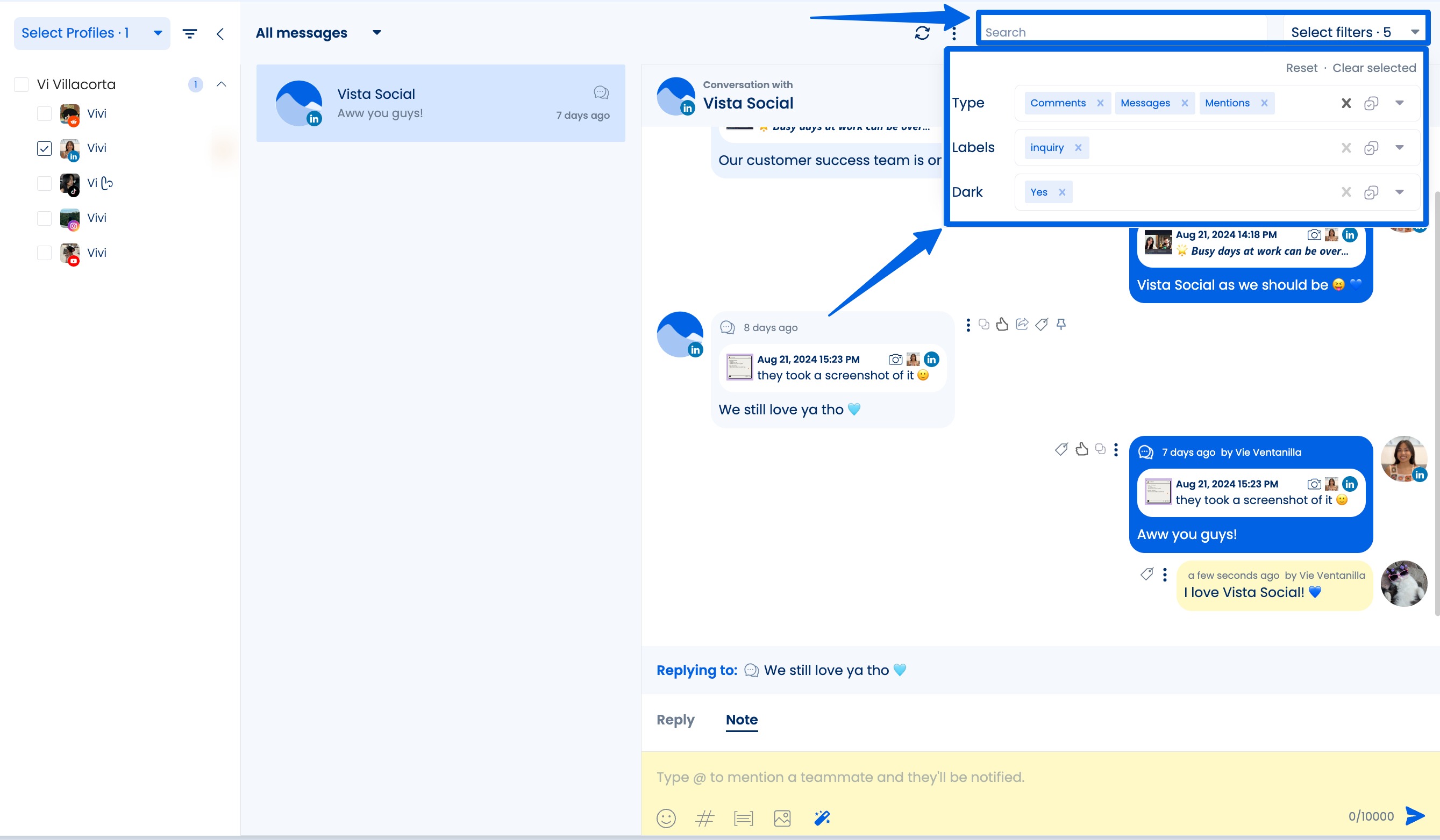Click thumbs-up on the 8 days ago comment
The height and width of the screenshot is (840, 1440).
click(x=1002, y=325)
